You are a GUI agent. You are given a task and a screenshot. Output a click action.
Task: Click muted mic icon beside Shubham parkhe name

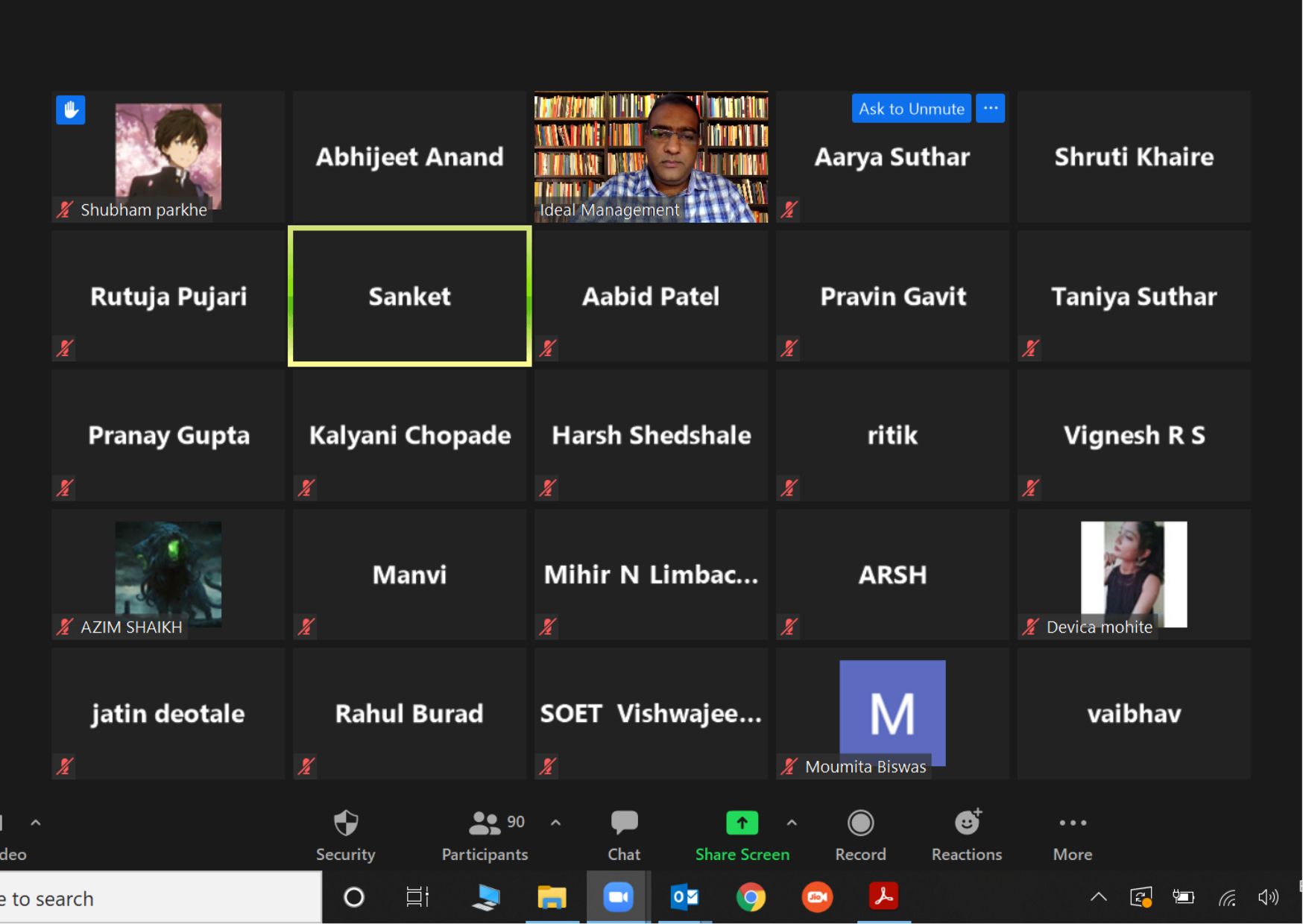[x=65, y=209]
